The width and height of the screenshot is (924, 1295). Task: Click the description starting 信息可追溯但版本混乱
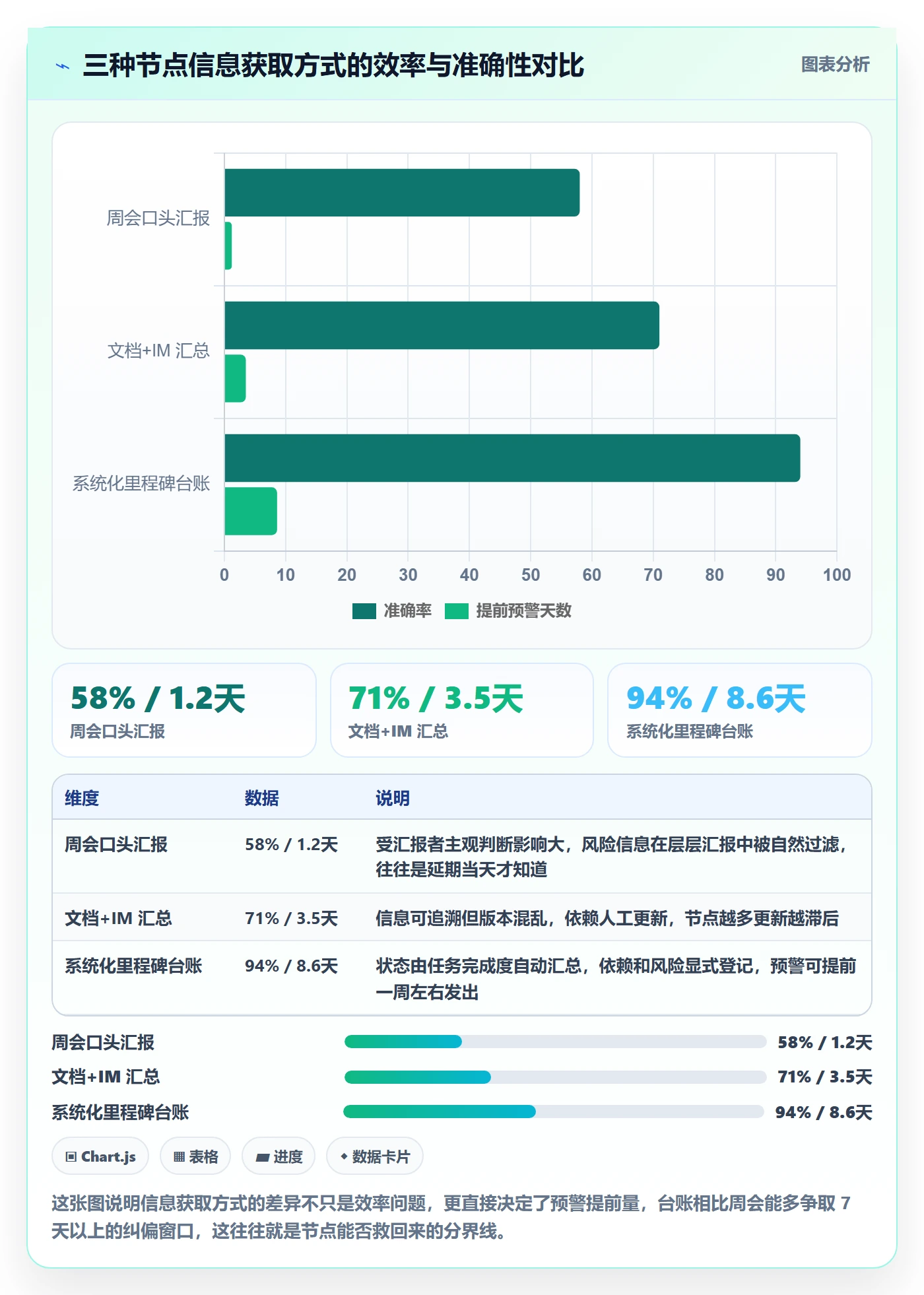tap(607, 918)
